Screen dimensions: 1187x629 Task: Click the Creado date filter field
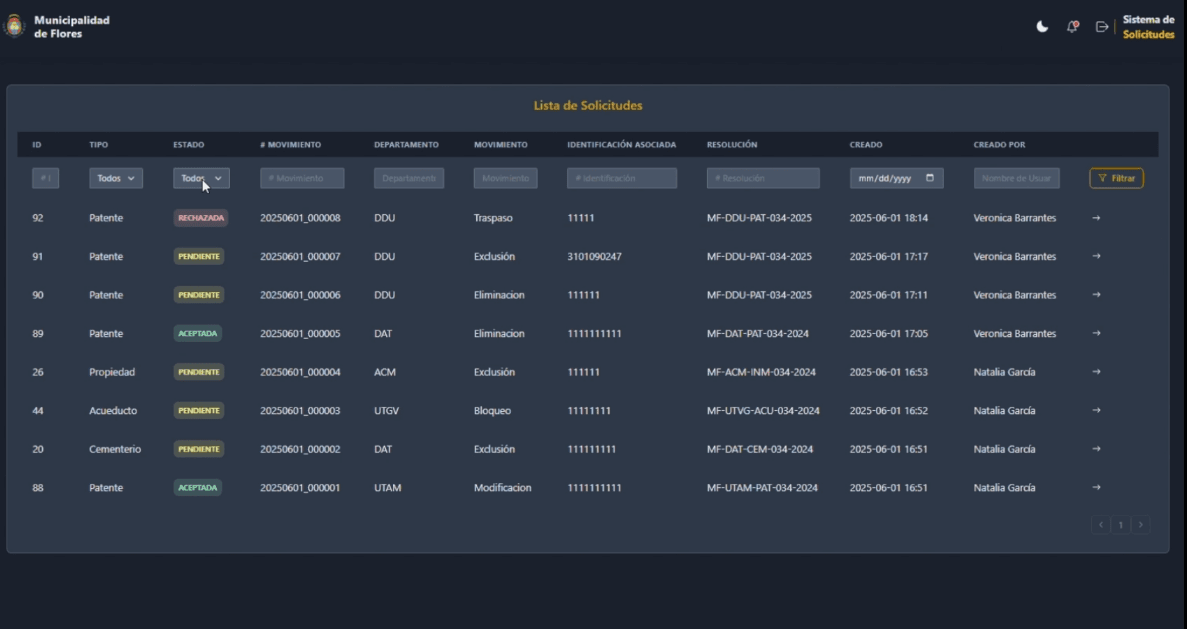pos(896,178)
